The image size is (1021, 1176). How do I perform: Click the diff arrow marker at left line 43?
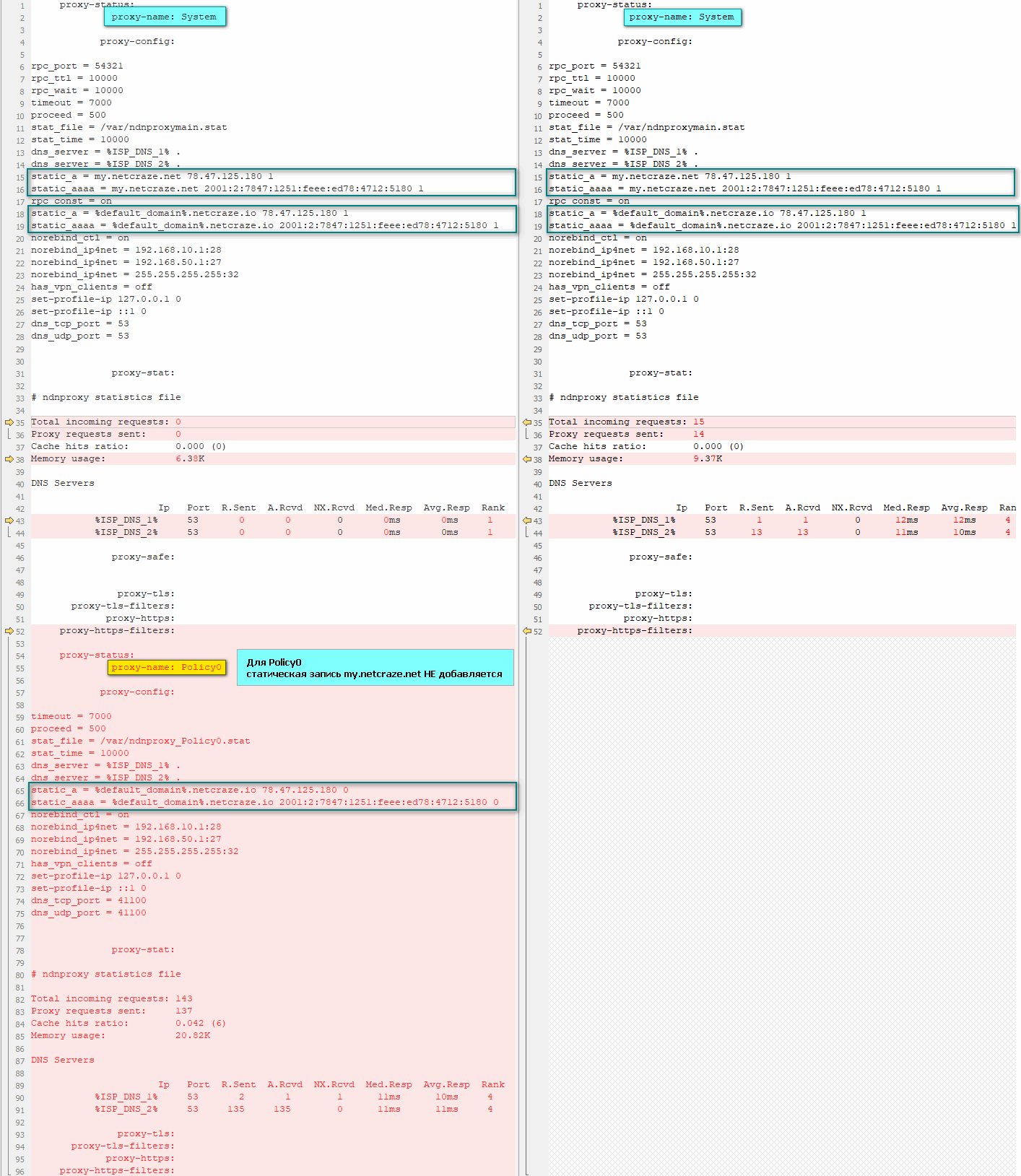tap(9, 521)
